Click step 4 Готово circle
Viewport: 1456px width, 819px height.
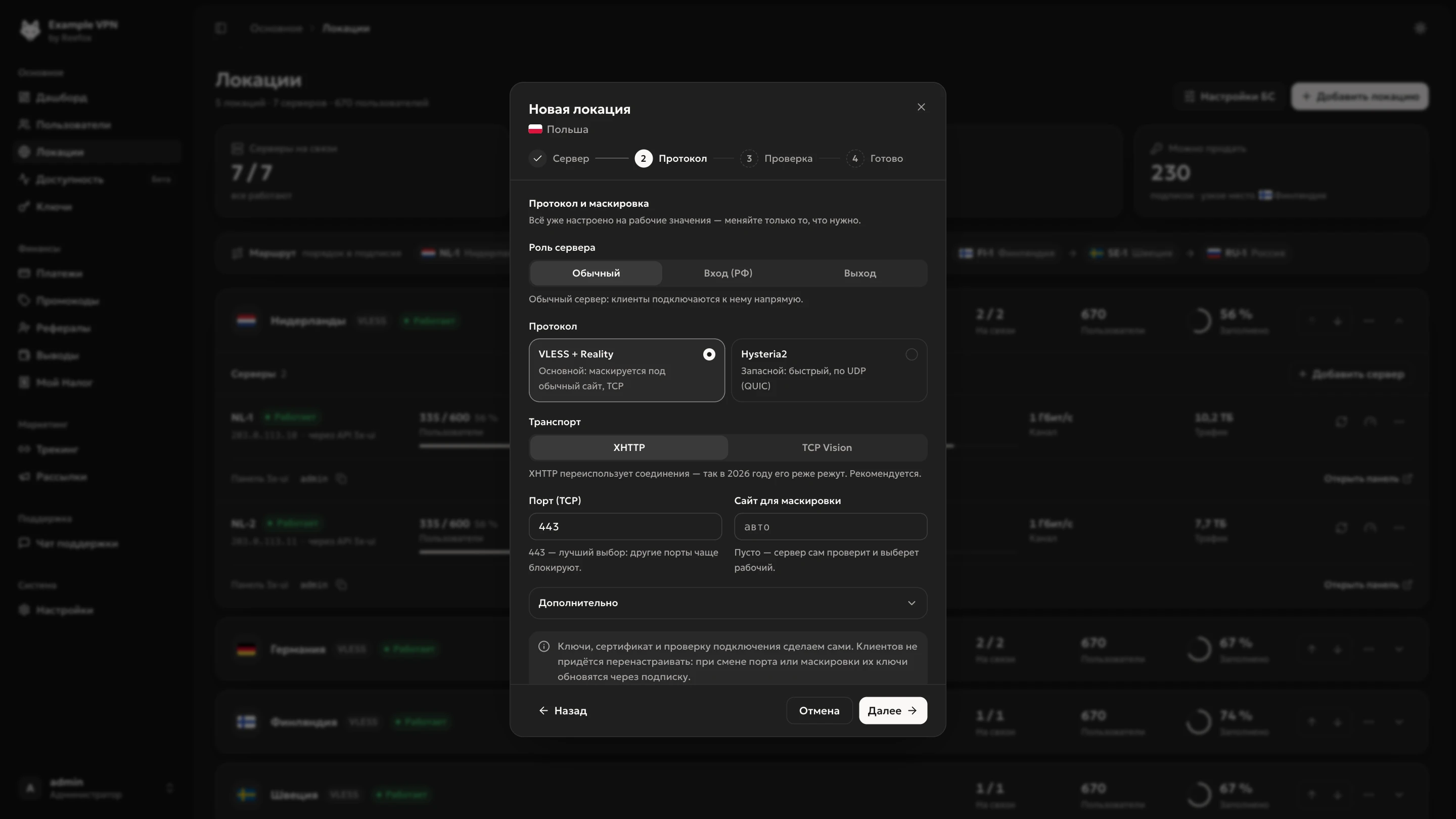pyautogui.click(x=854, y=158)
